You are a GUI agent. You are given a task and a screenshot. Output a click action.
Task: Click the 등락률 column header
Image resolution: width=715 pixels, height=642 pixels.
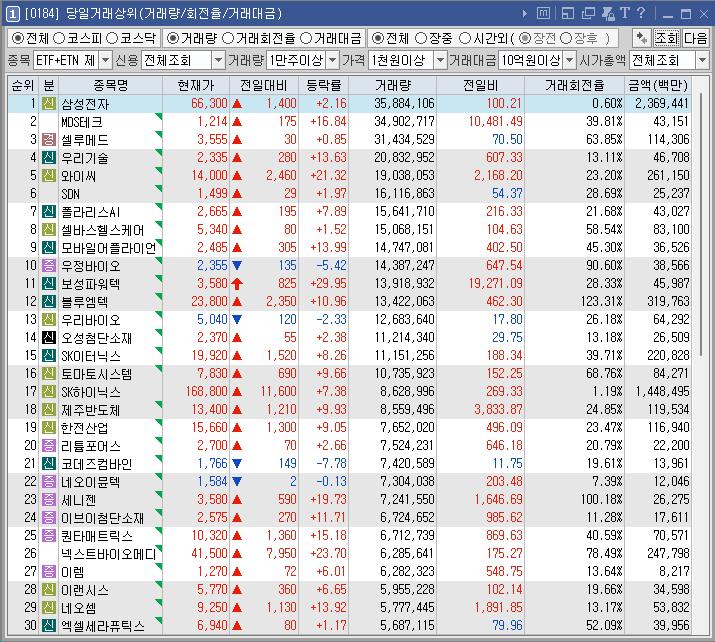tap(323, 85)
